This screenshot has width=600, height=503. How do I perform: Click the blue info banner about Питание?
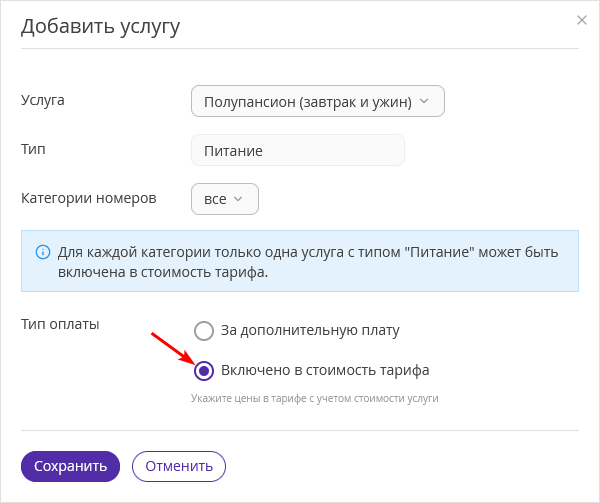tap(300, 261)
